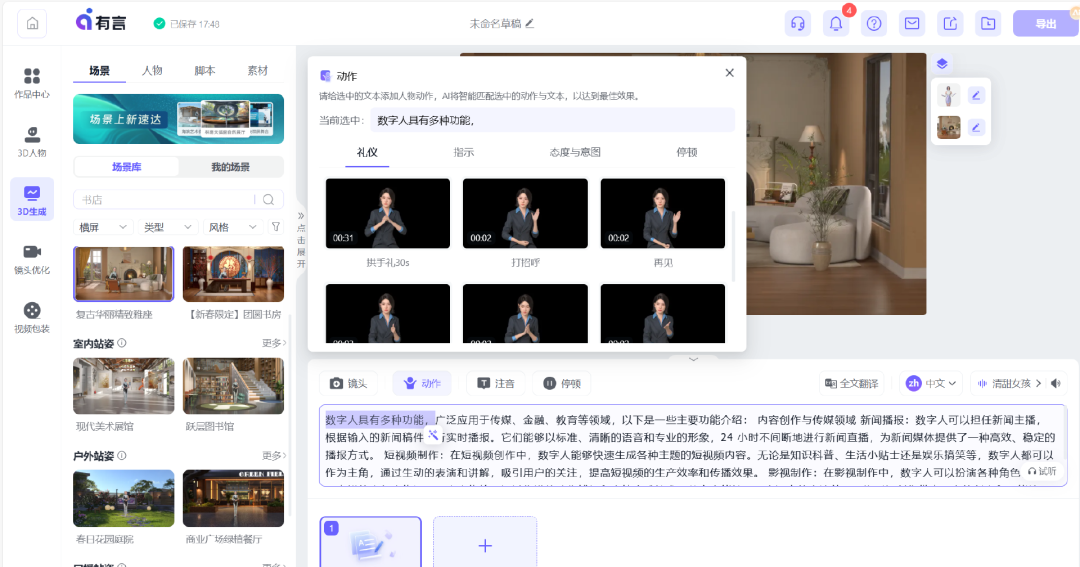Switch to the 脚本 tab
Screen dimensions: 1080x567
click(x=205, y=70)
